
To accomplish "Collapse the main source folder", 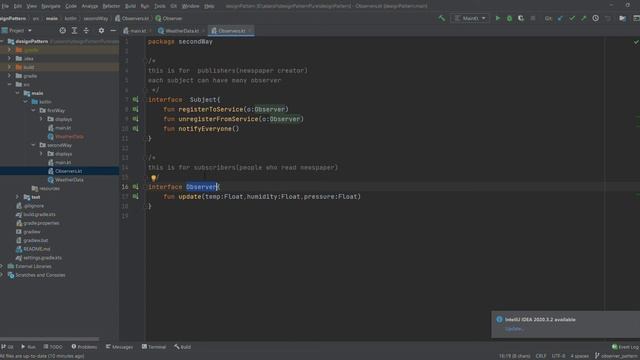I will click(18, 93).
